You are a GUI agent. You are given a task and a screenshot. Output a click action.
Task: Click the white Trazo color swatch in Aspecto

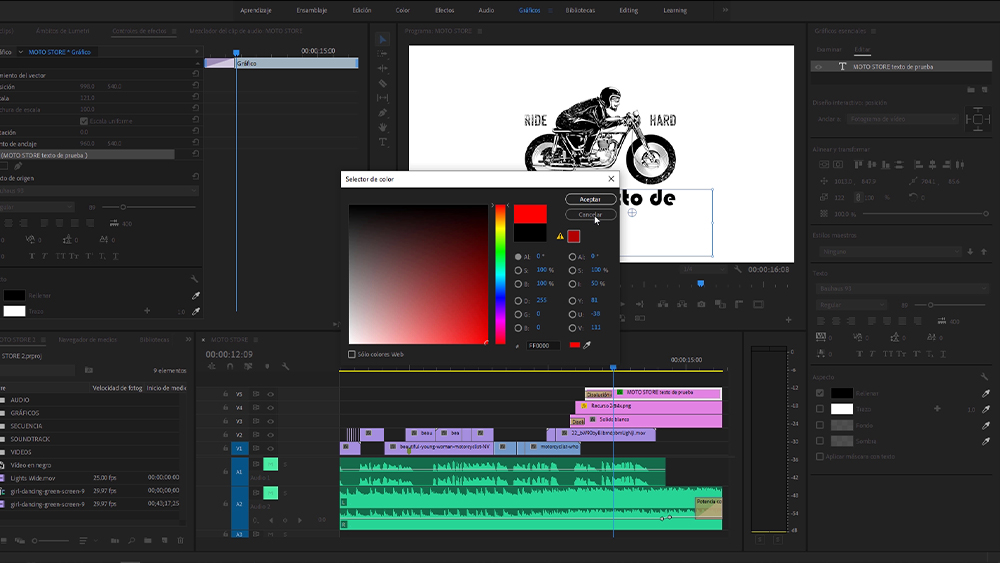tap(841, 409)
